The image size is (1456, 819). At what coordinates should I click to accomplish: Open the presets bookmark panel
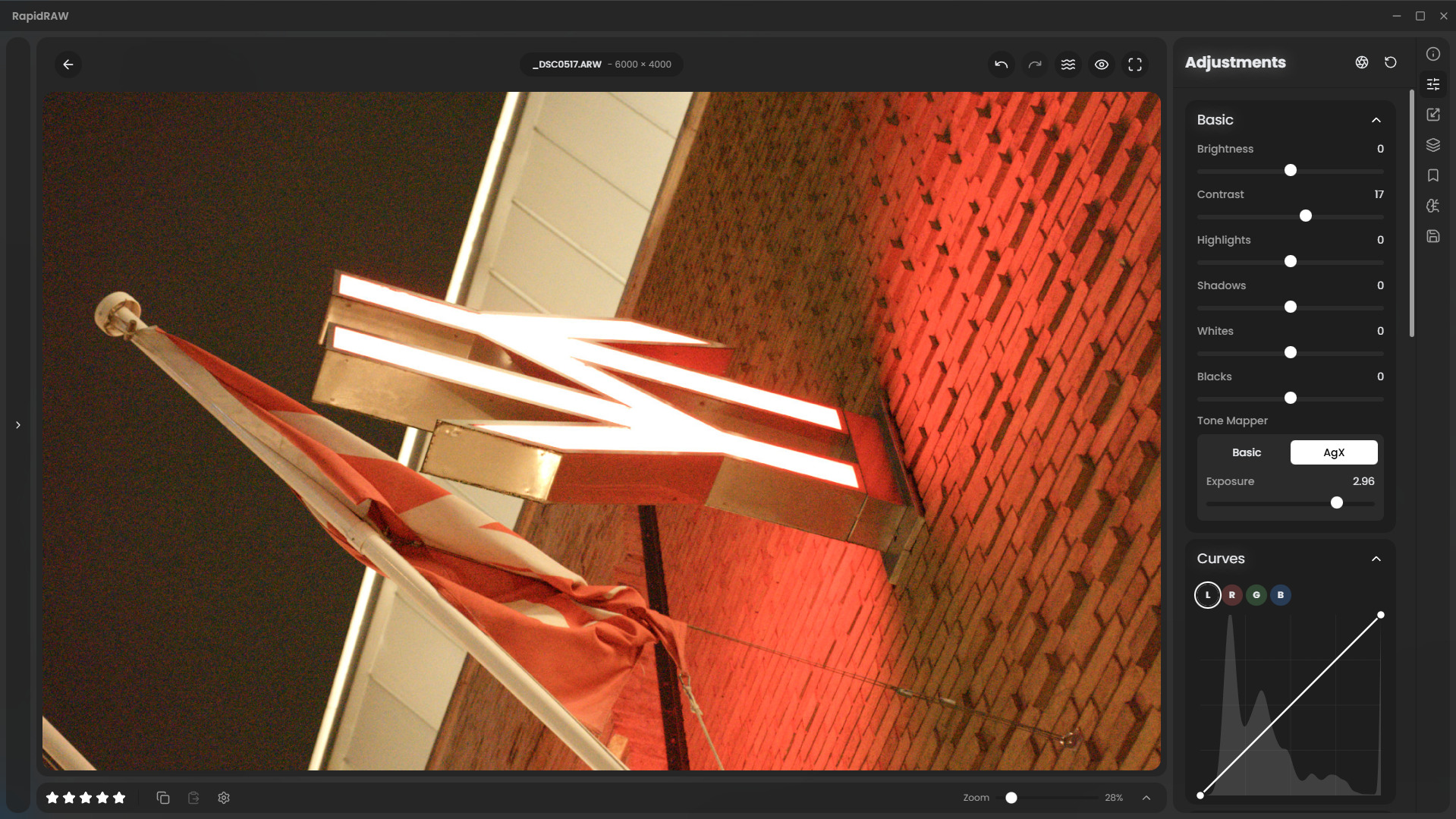tap(1432, 175)
